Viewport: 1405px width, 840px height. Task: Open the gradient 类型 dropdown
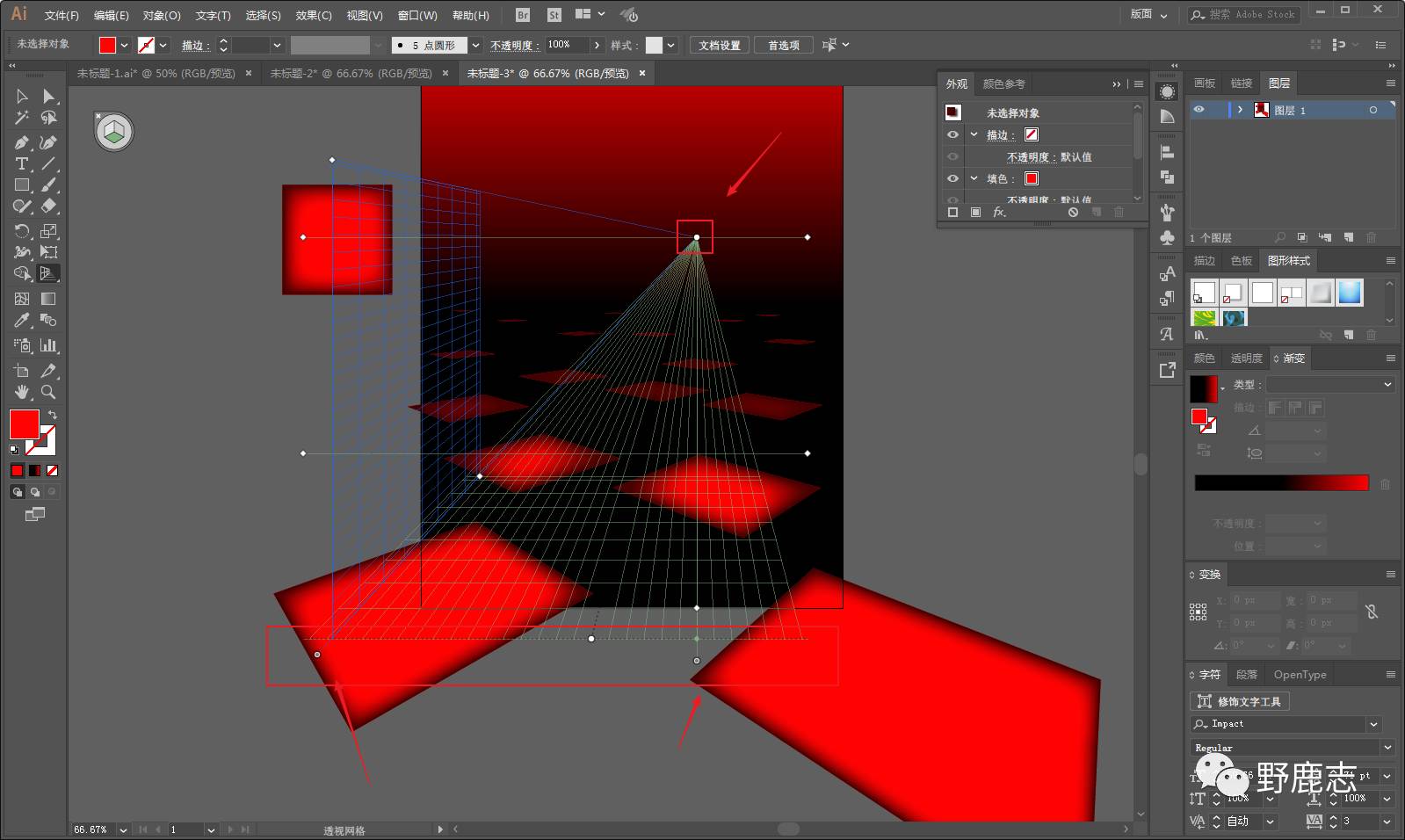click(1329, 384)
